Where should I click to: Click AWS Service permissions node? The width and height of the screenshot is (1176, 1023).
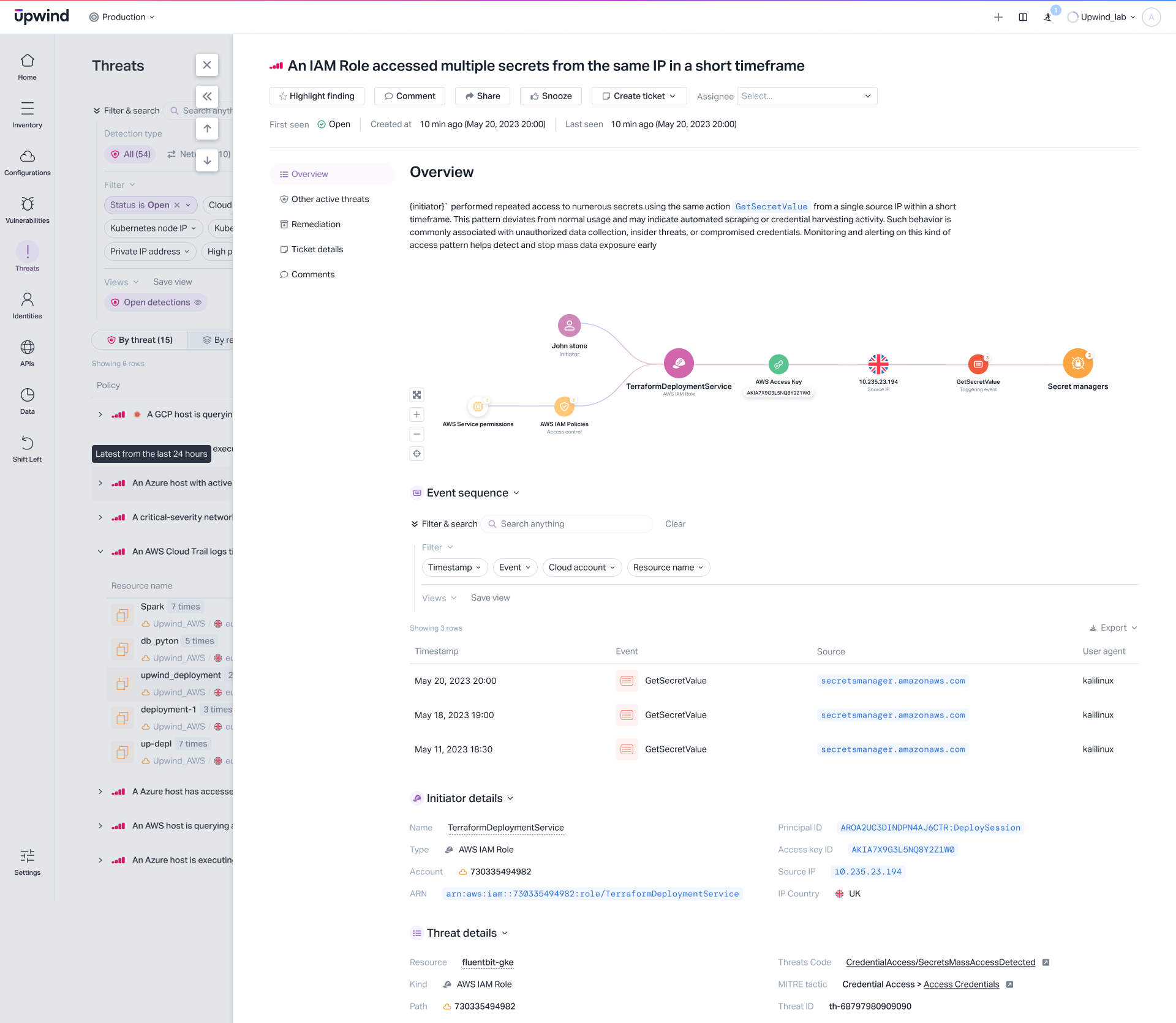[x=478, y=407]
